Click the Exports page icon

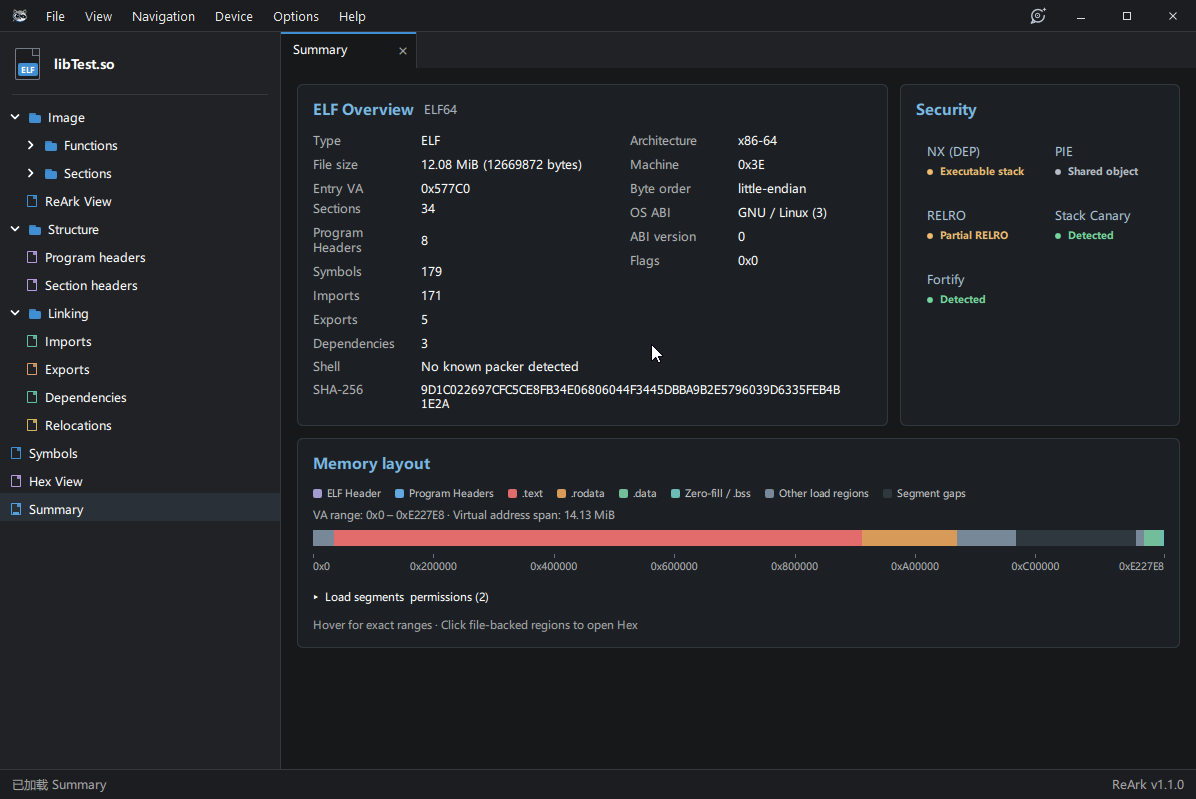(x=32, y=369)
